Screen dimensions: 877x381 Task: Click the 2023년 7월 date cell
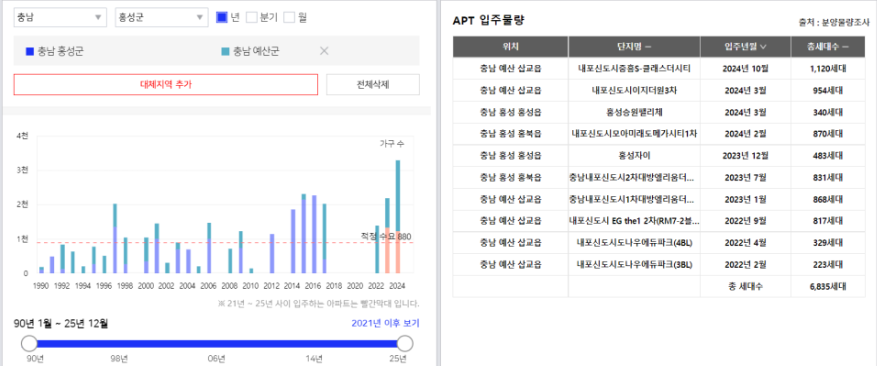tap(747, 177)
